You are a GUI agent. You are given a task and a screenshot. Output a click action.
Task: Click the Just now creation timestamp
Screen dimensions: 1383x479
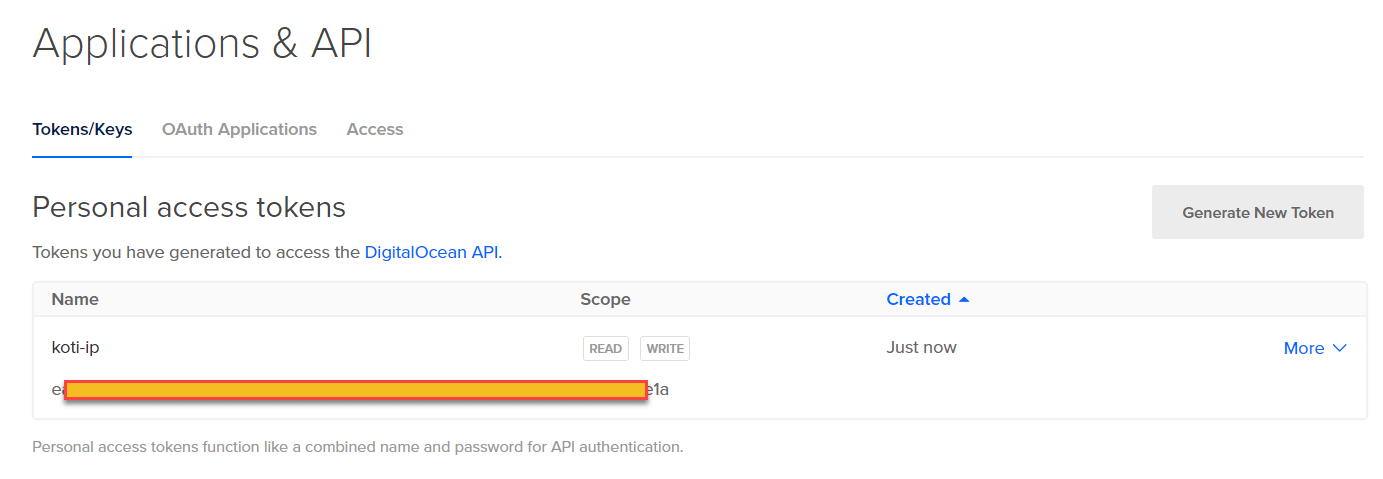pyautogui.click(x=921, y=347)
